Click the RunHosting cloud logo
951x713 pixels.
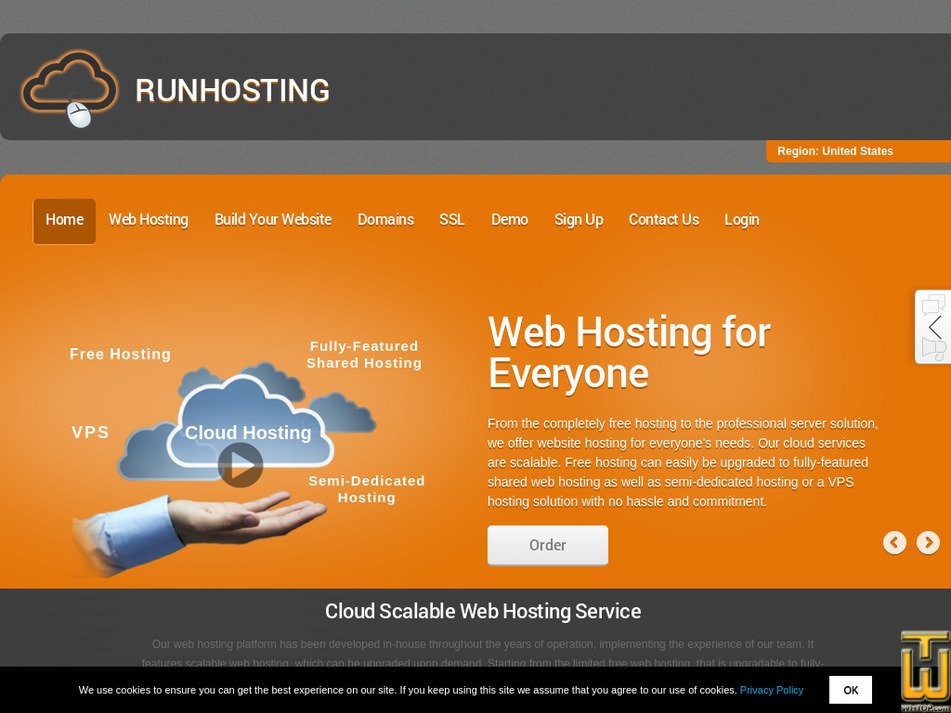70,88
